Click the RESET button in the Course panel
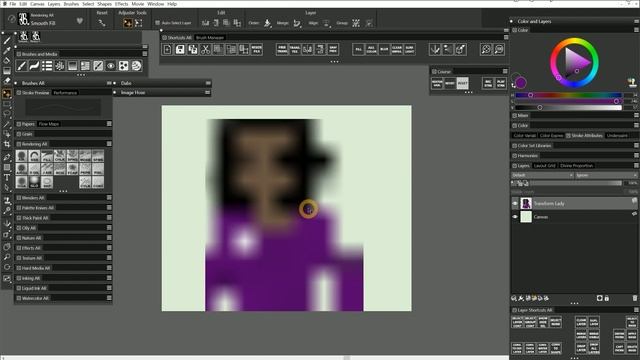This screenshot has width=640, height=360. click(462, 83)
